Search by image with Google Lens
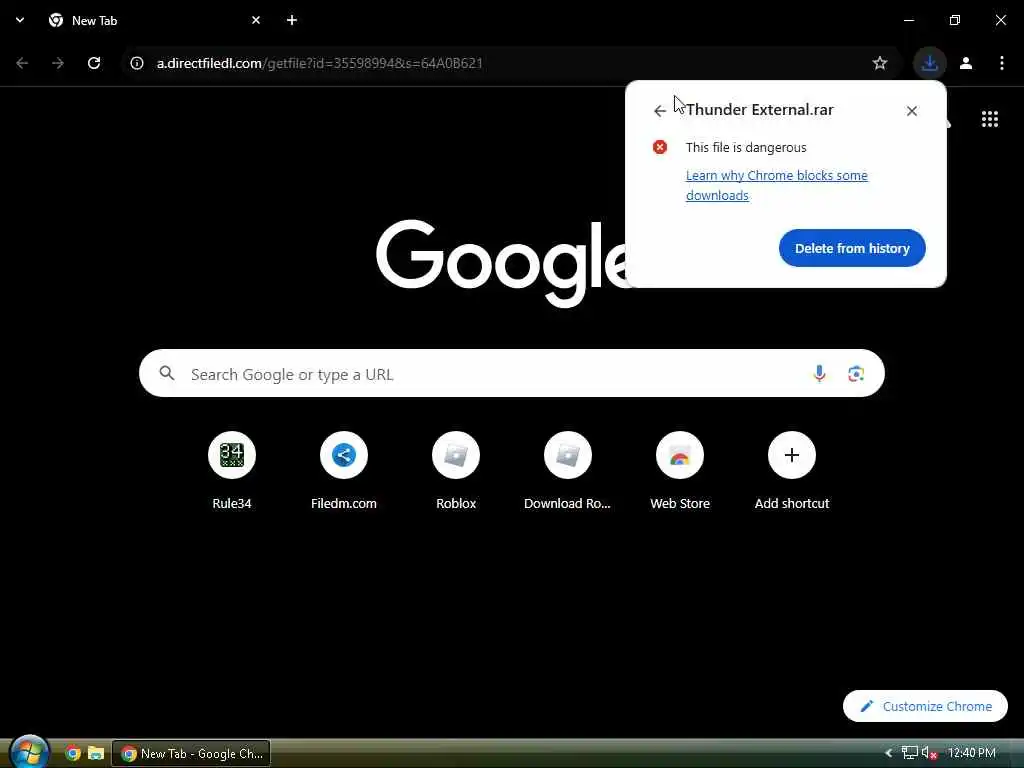 (856, 374)
